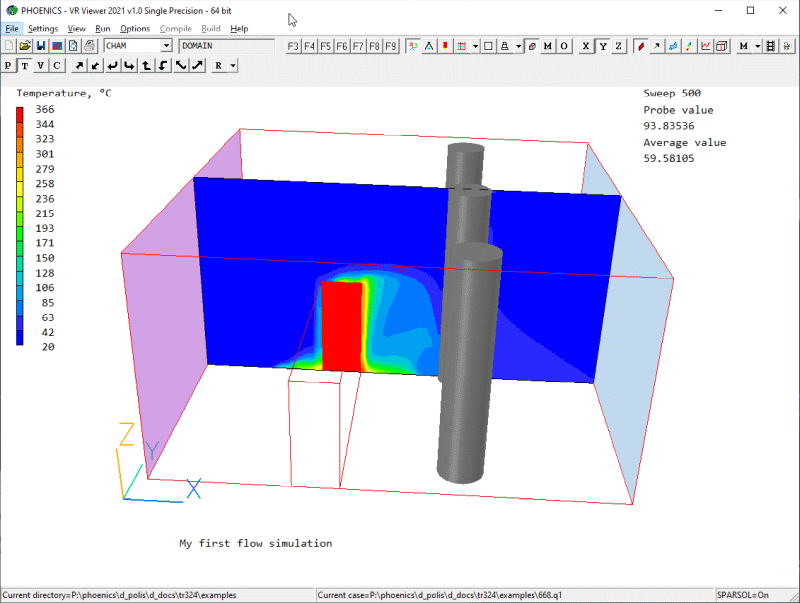The width and height of the screenshot is (800, 603).
Task: Click the Print icon in toolbar
Action: pos(89,46)
